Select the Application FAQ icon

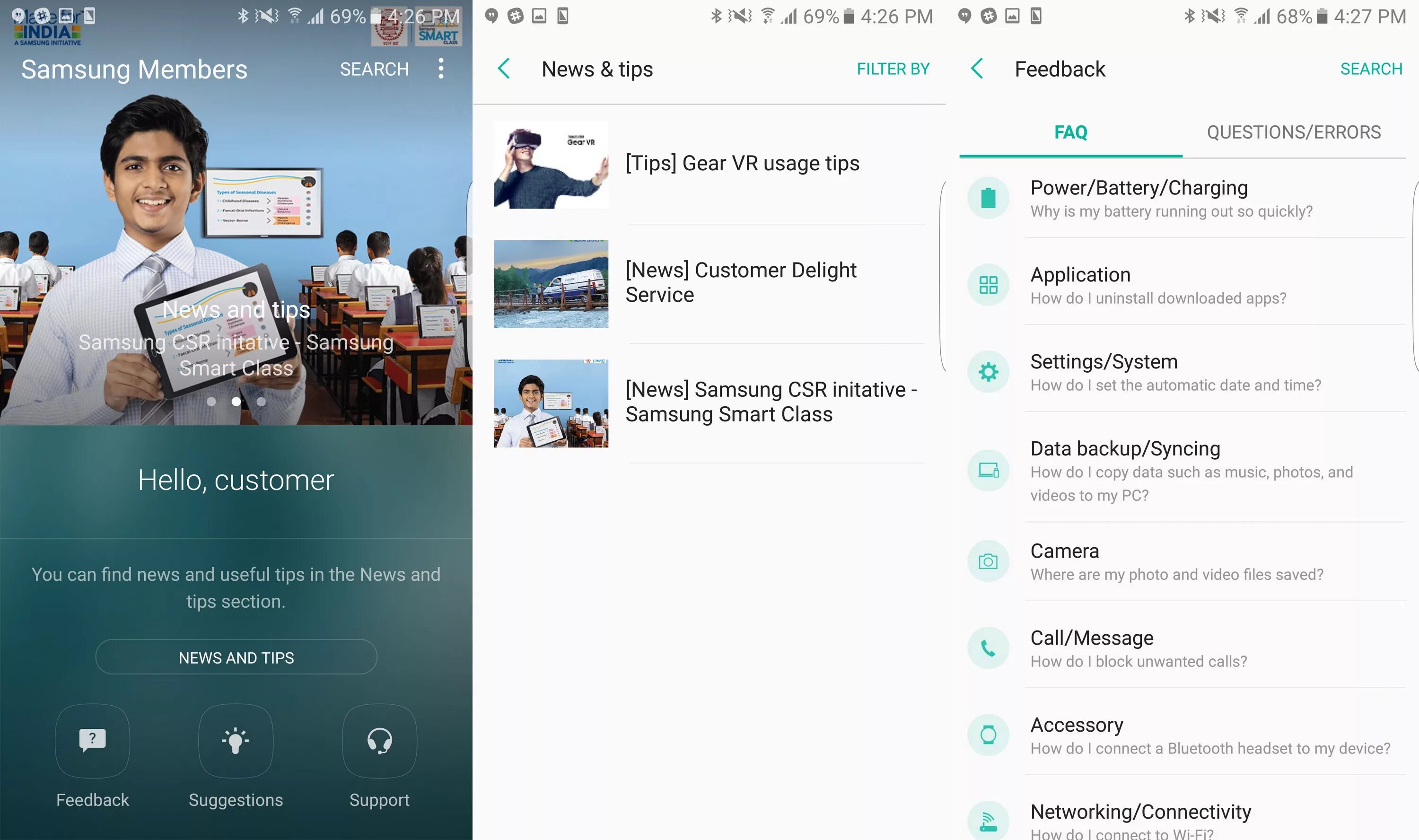(x=989, y=283)
